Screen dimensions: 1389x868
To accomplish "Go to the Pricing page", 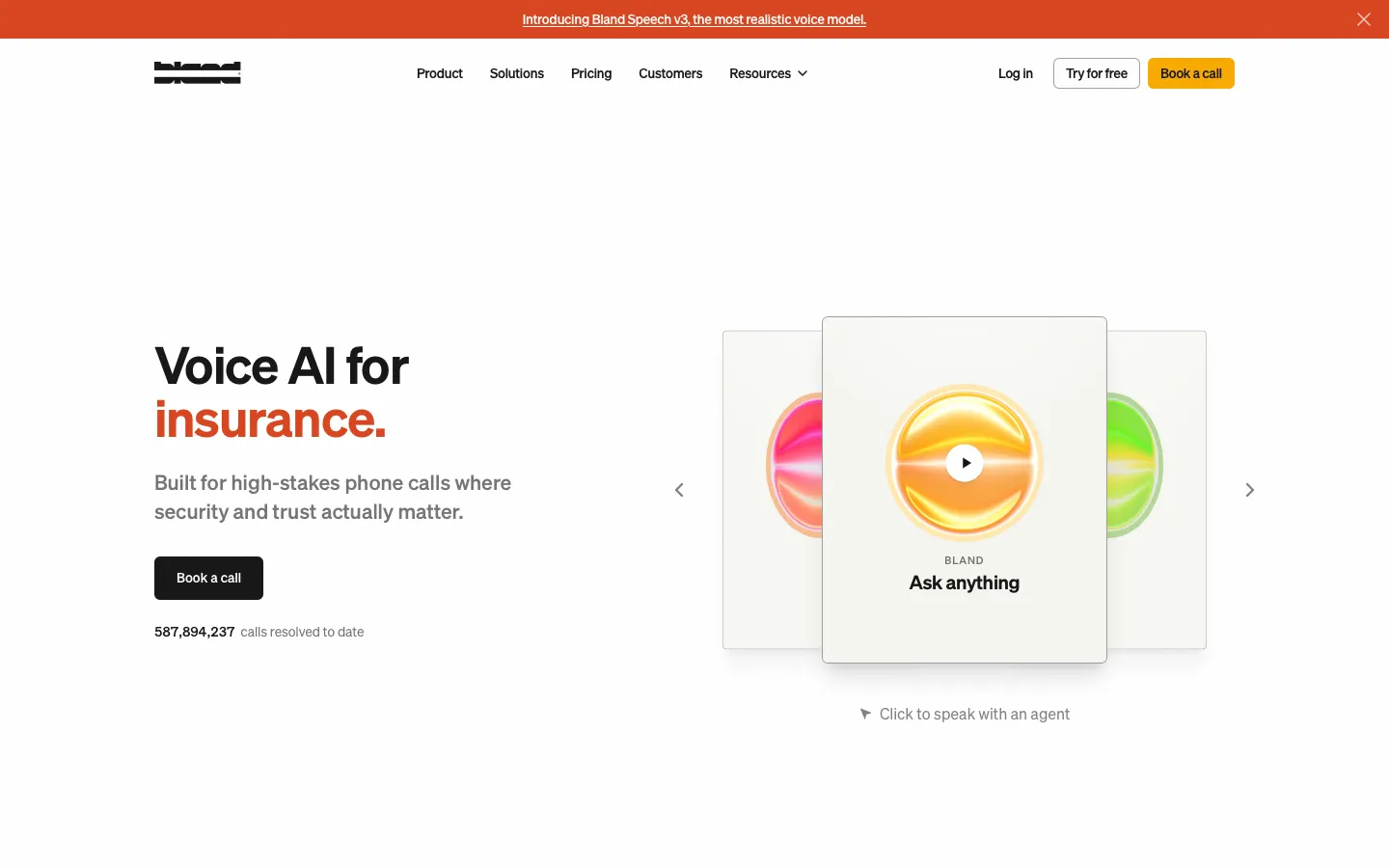I will 591,73.
